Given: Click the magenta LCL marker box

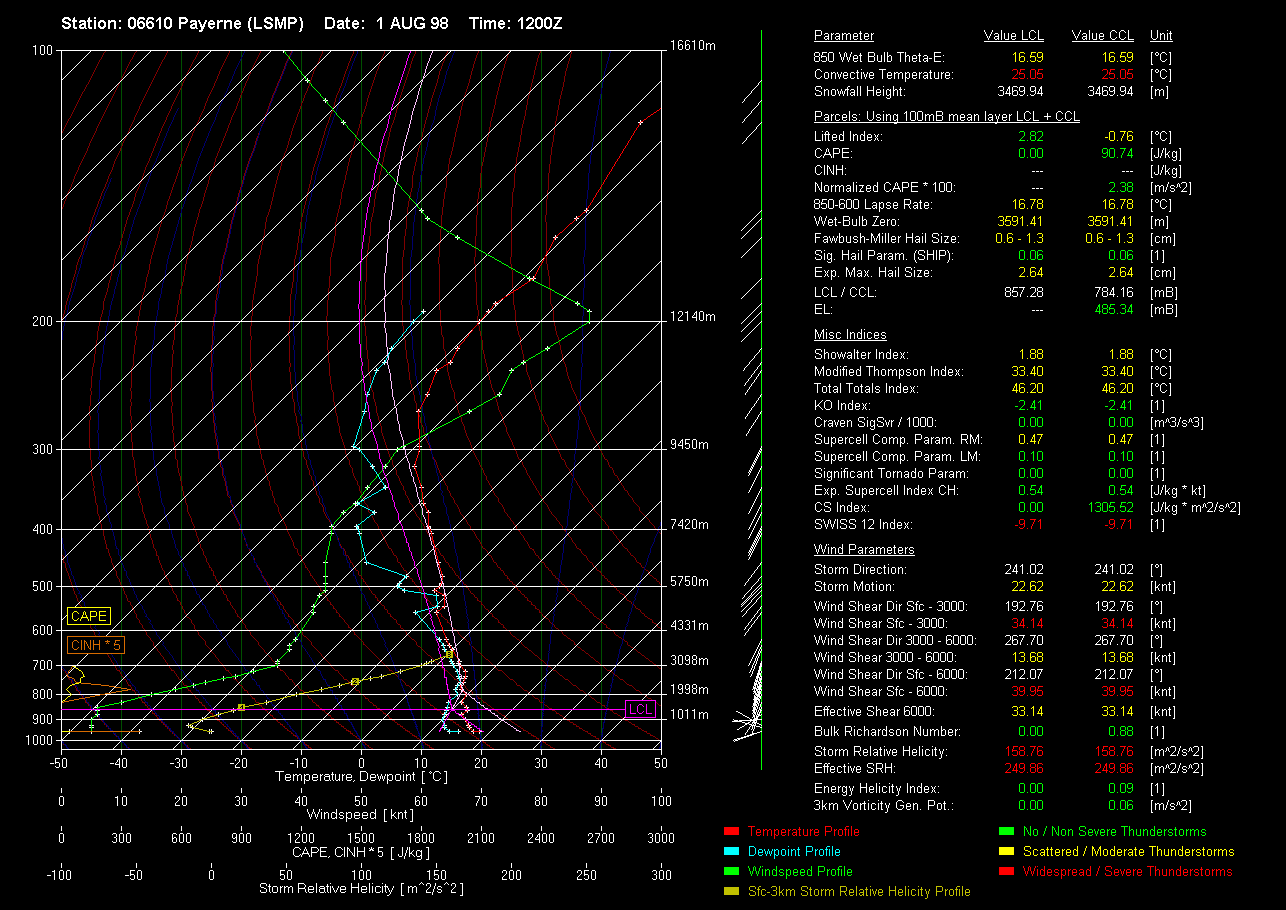Looking at the screenshot, I should 640,709.
